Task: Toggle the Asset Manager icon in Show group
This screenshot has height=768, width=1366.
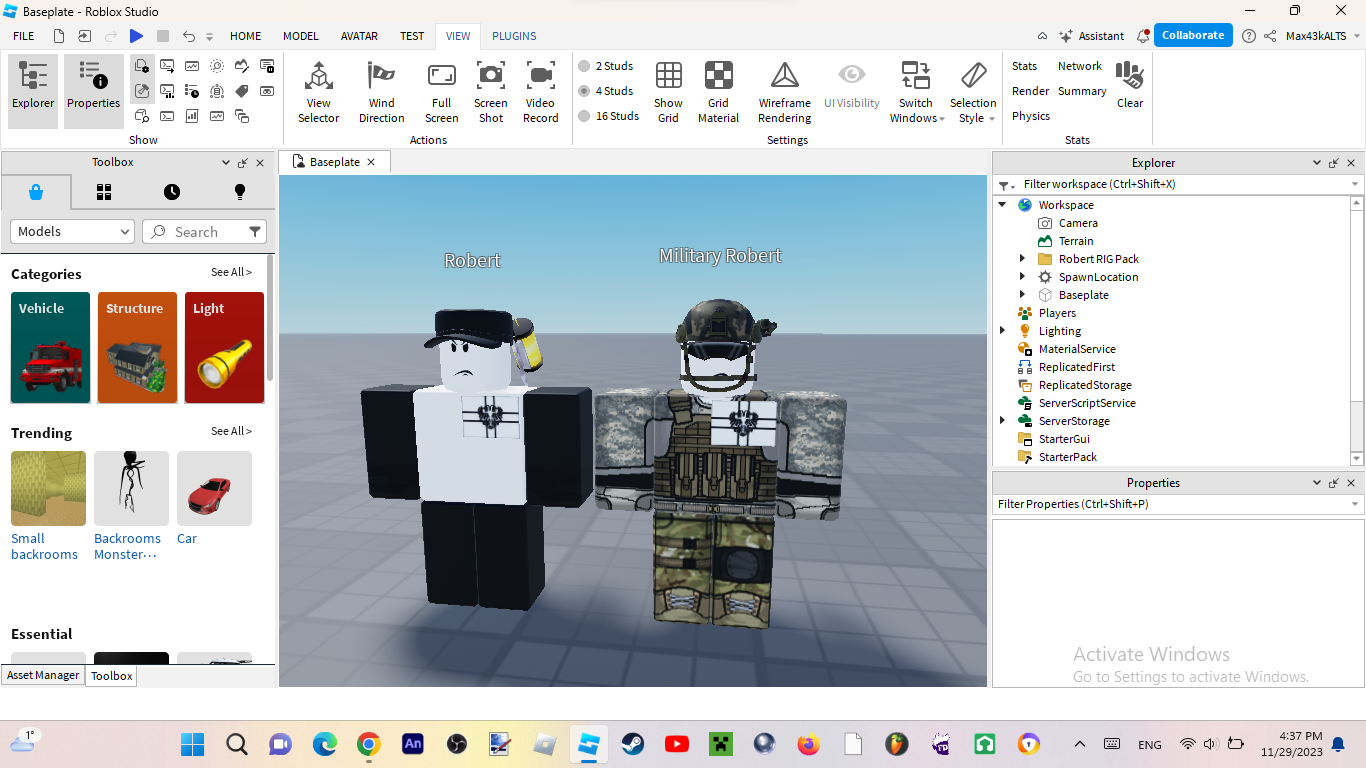Action: pos(142,66)
